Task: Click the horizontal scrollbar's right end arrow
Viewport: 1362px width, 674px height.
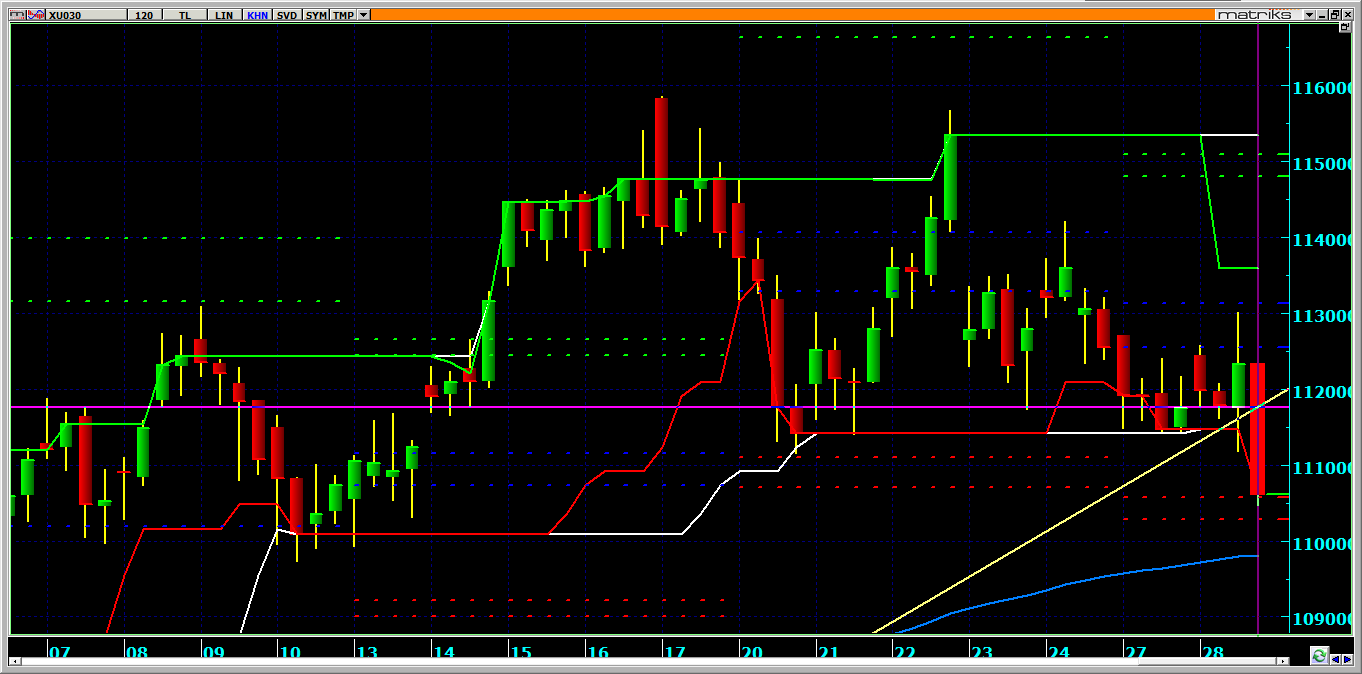Action: (1283, 661)
